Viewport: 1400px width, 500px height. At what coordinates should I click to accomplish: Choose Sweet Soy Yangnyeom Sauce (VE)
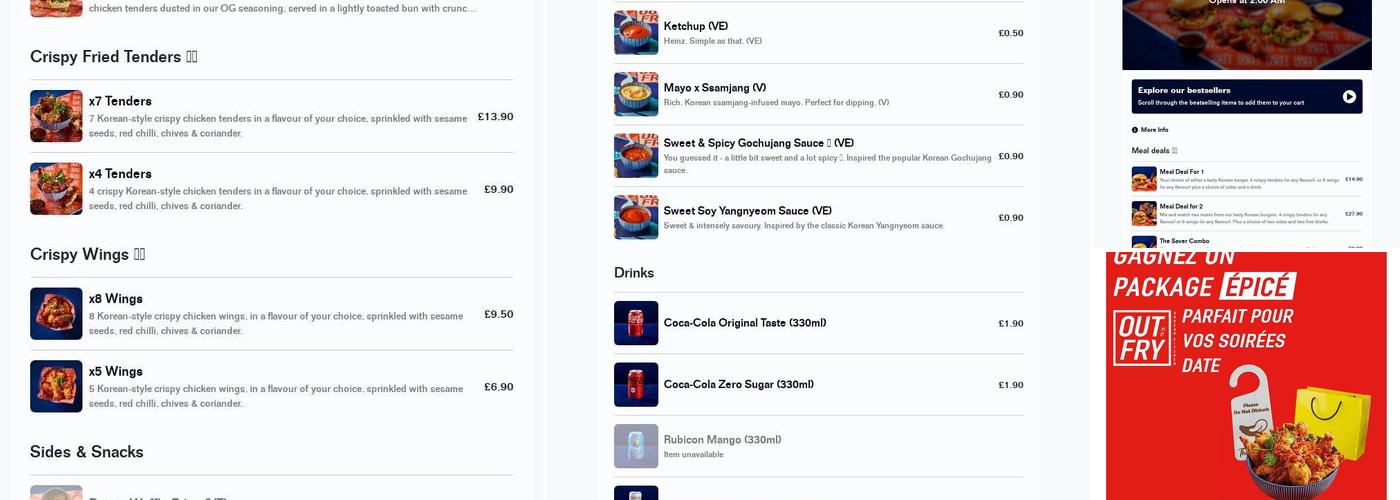tap(747, 211)
